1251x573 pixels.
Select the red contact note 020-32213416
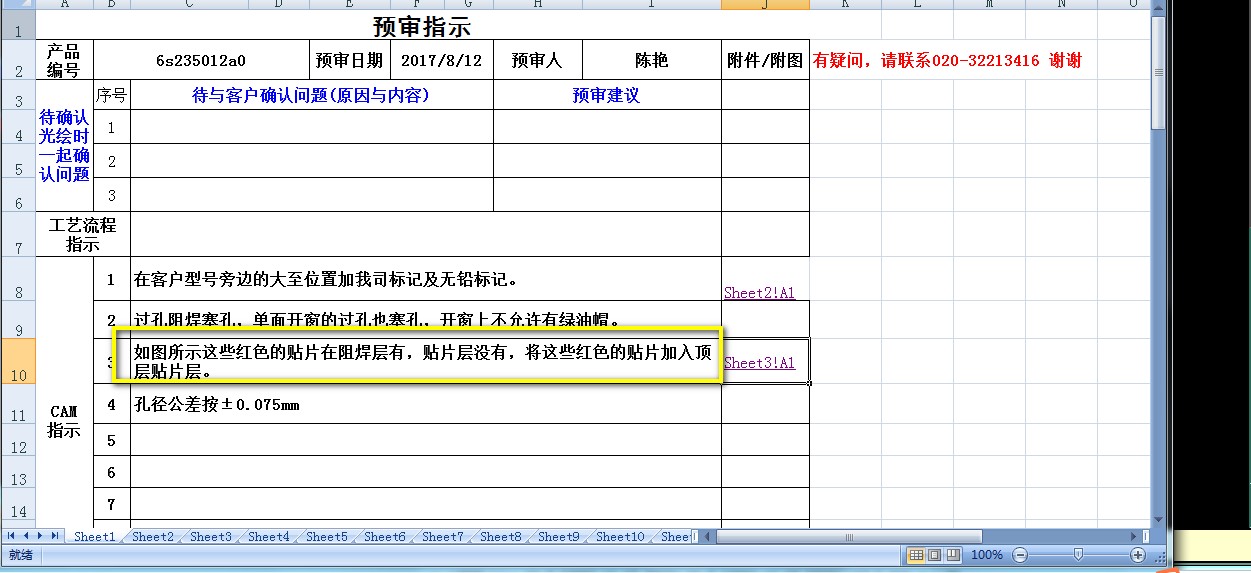point(947,60)
